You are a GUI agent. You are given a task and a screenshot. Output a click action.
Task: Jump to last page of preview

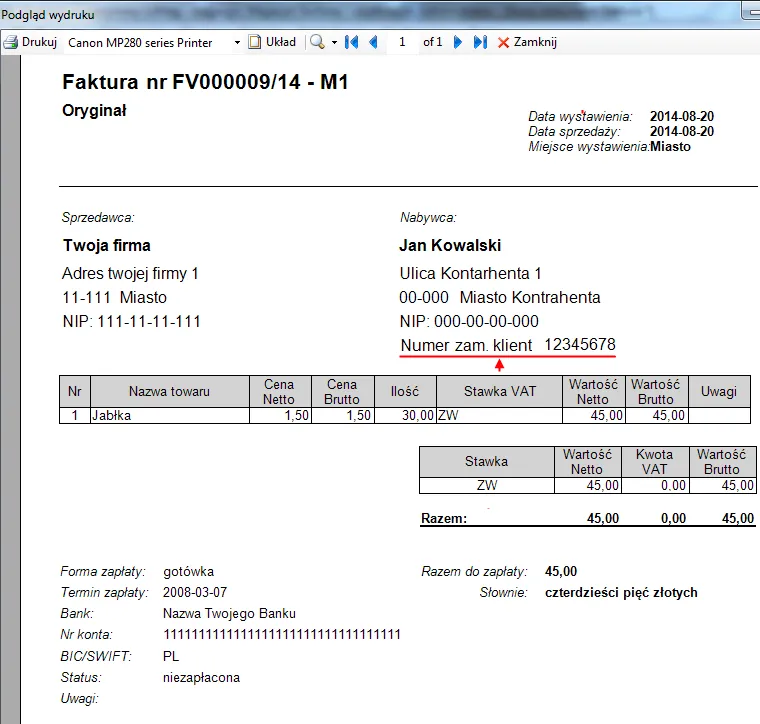coord(480,42)
